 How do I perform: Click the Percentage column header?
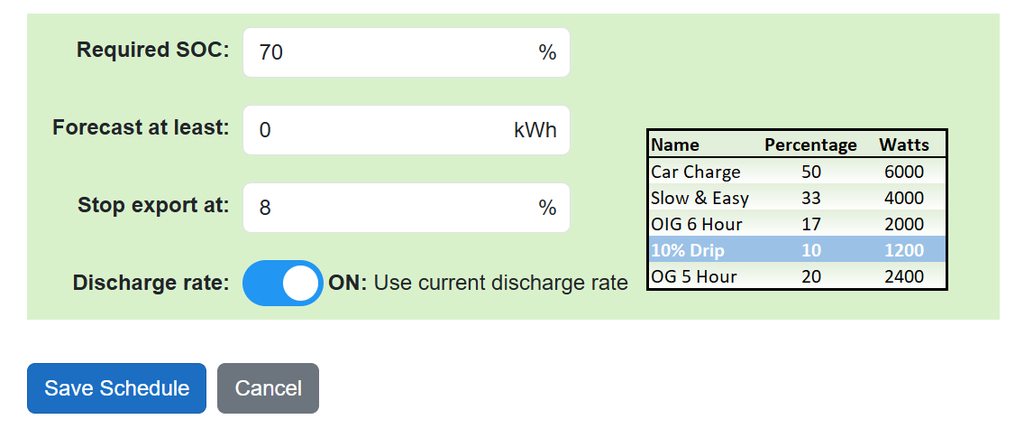click(x=810, y=145)
